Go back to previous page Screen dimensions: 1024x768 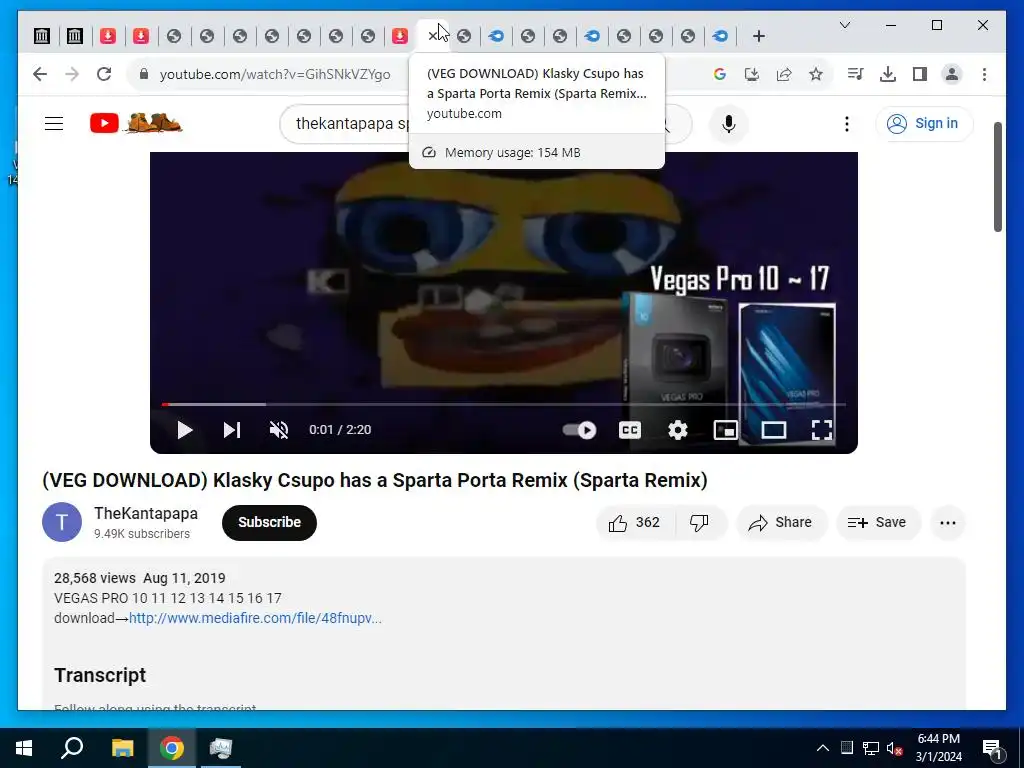tap(40, 74)
